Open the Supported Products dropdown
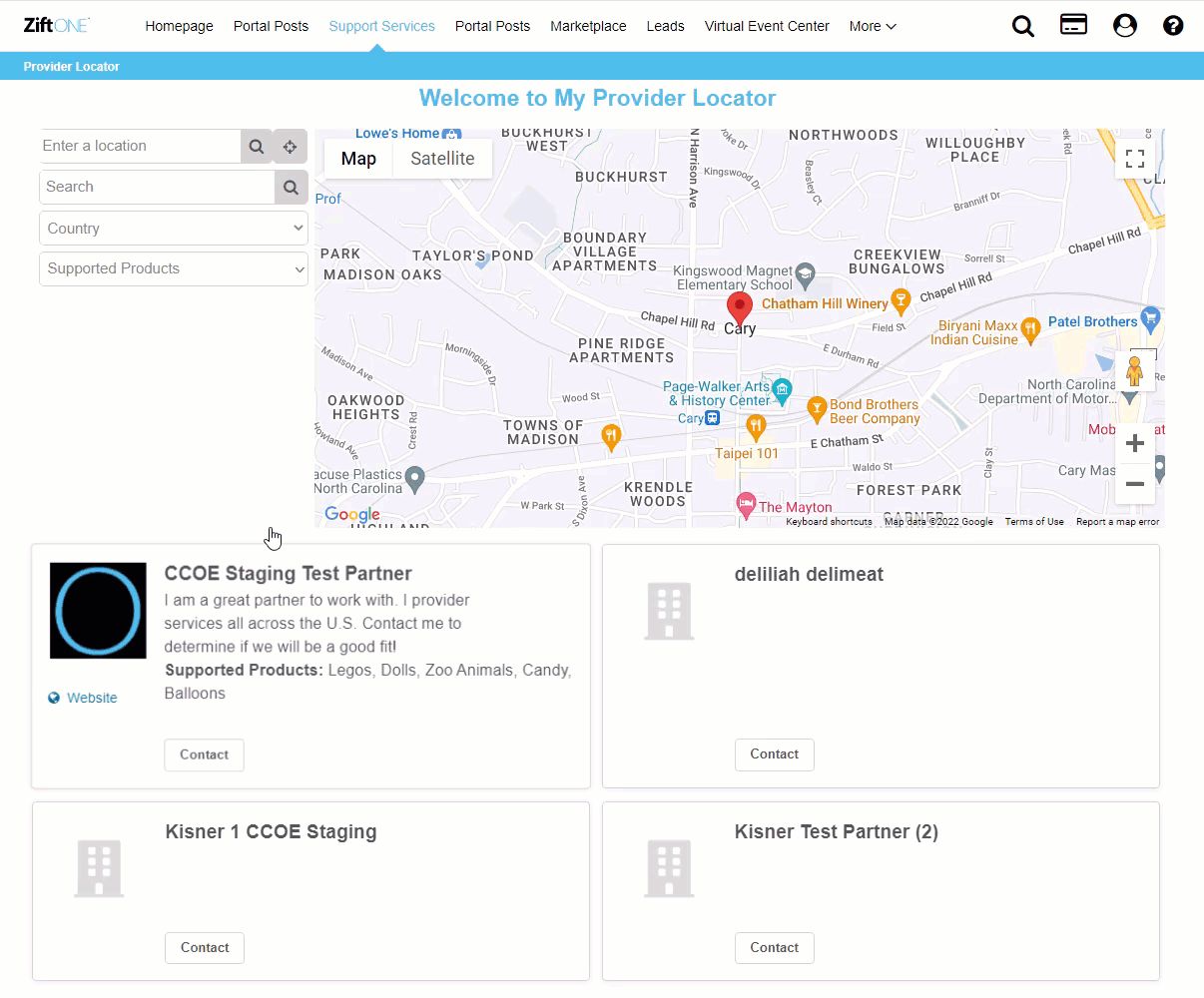Screen dimensions: 1204x998 tap(174, 268)
